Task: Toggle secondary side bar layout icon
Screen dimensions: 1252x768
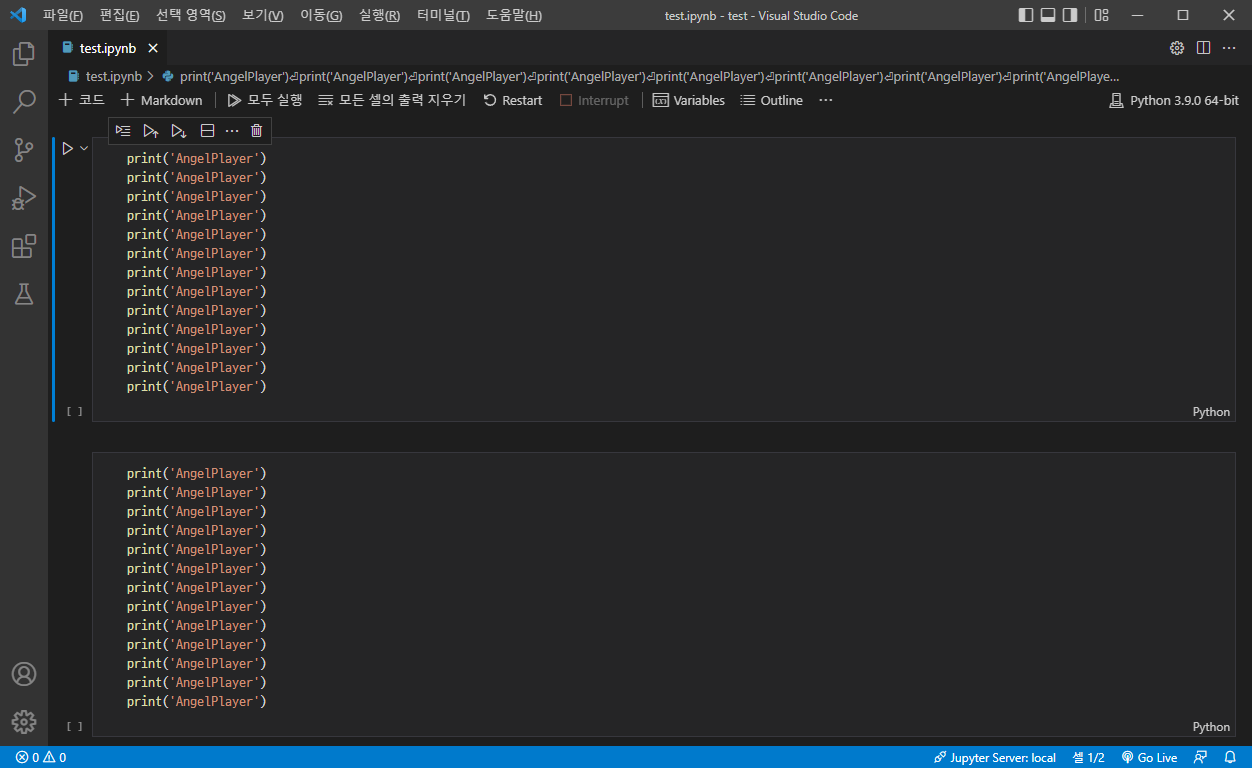Action: [x=1070, y=15]
